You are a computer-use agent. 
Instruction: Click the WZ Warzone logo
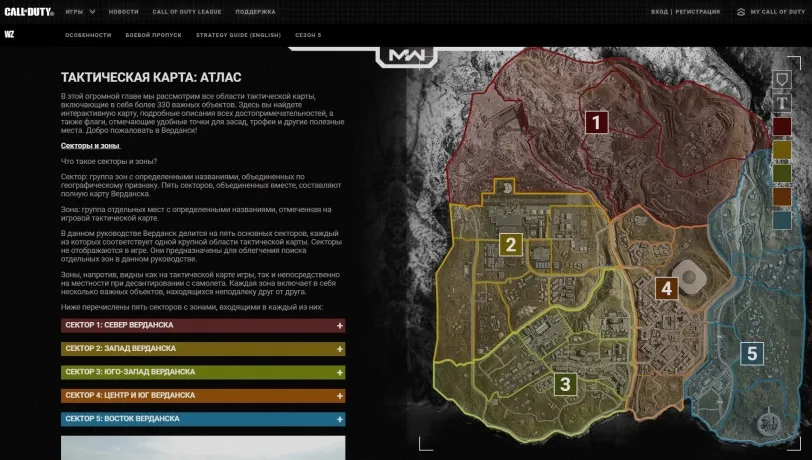pos(9,35)
